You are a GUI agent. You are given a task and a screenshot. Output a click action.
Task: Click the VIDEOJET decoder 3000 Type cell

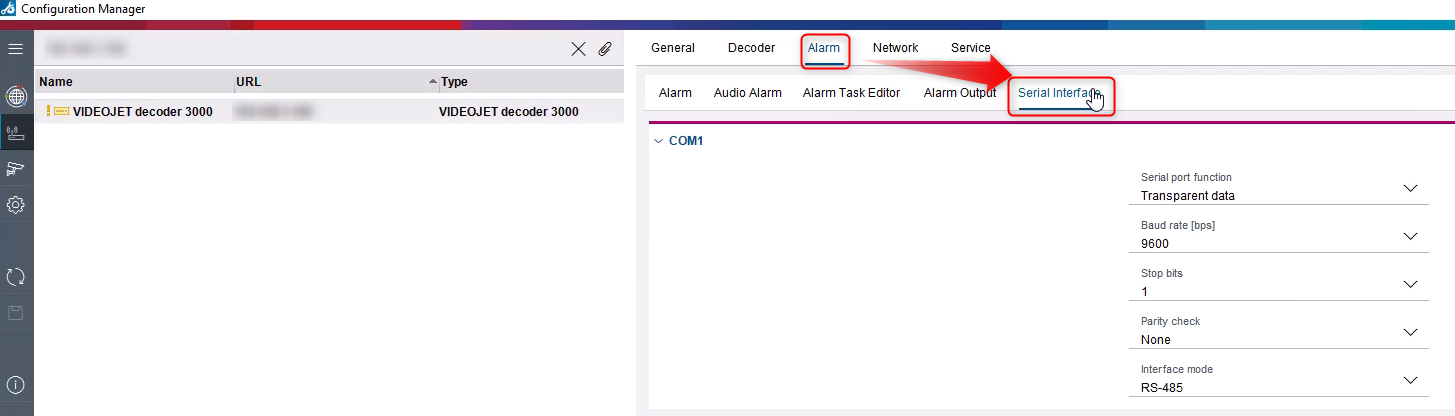pos(509,112)
